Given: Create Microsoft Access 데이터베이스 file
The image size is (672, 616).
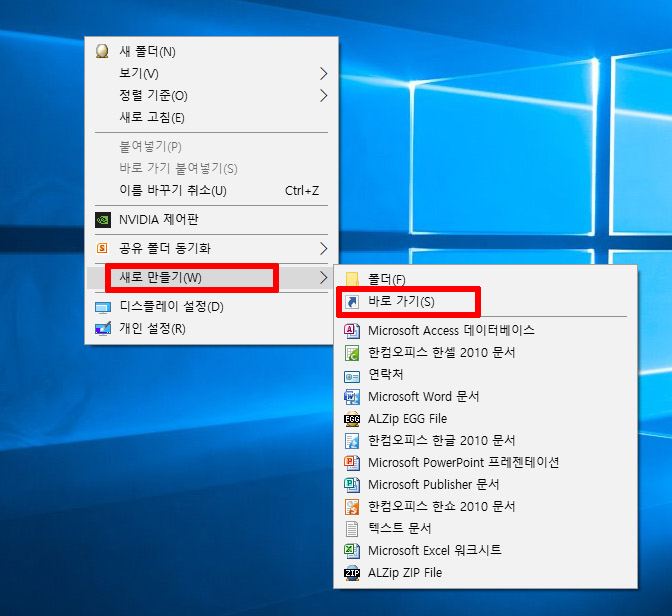Looking at the screenshot, I should click(486, 331).
